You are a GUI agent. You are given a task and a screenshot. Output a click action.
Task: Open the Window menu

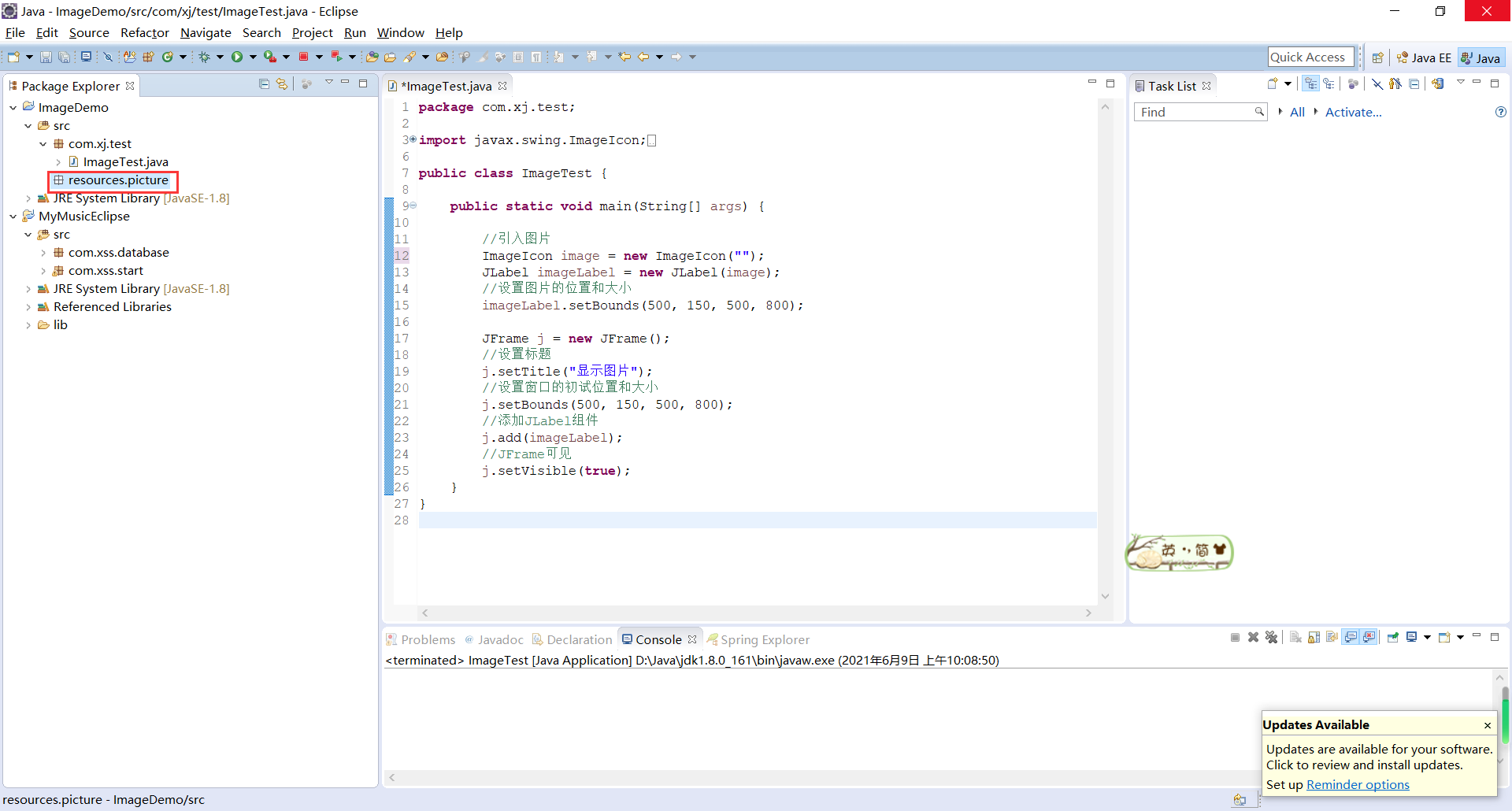(400, 32)
